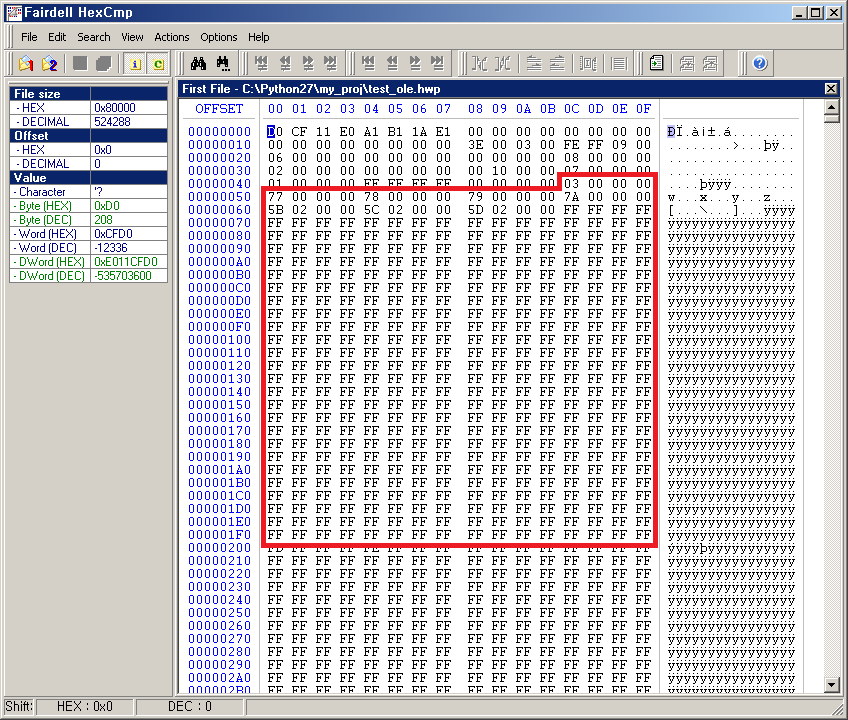Click the File size DECIMAL value 524288
Screen dimensions: 848x720
[129, 122]
